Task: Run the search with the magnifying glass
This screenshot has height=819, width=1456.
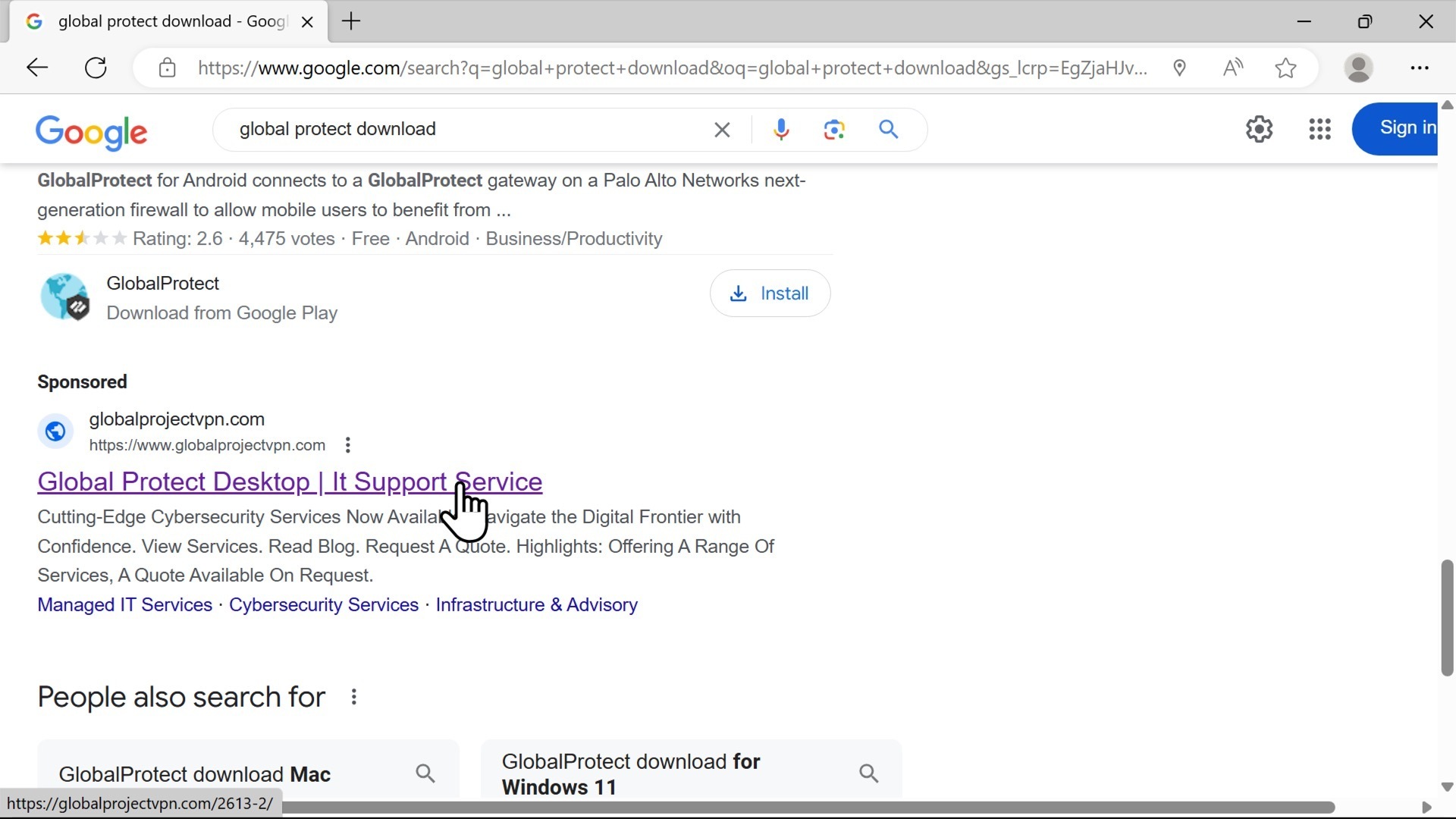Action: 889,129
